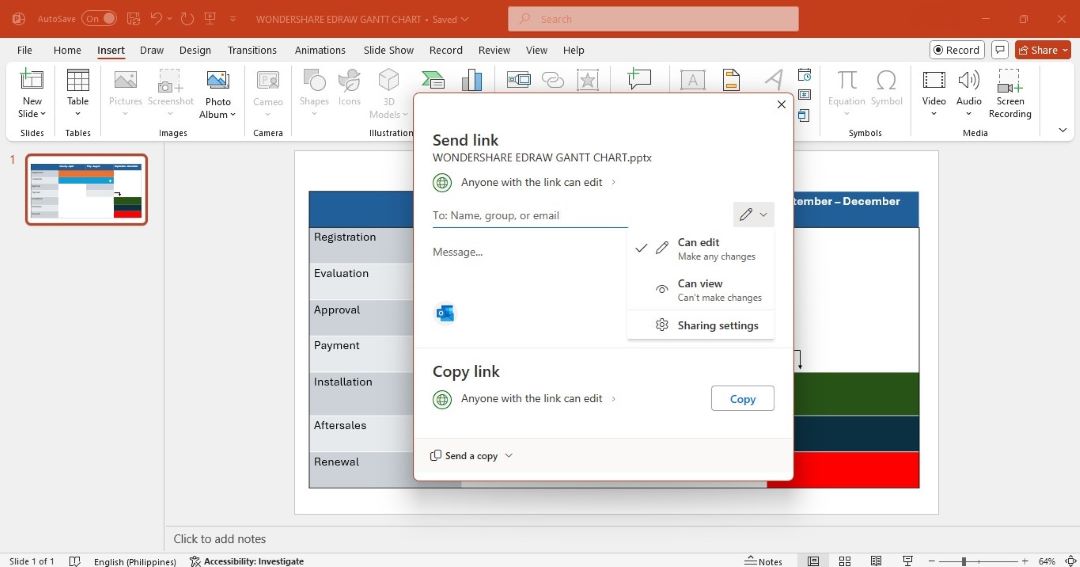The height and width of the screenshot is (567, 1080).
Task: Click the Save icon in title bar
Action: pyautogui.click(x=134, y=19)
